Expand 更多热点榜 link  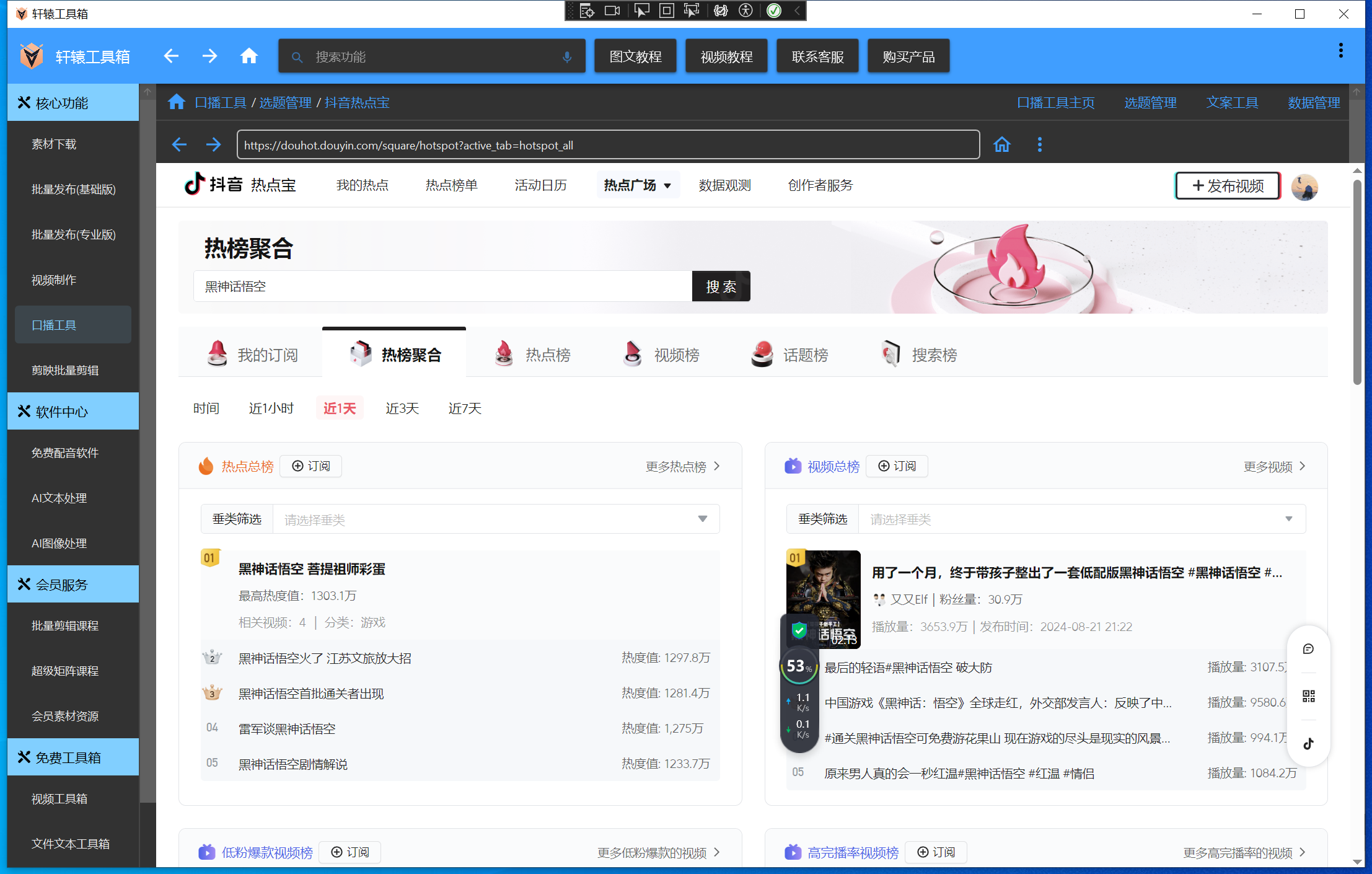pos(683,466)
